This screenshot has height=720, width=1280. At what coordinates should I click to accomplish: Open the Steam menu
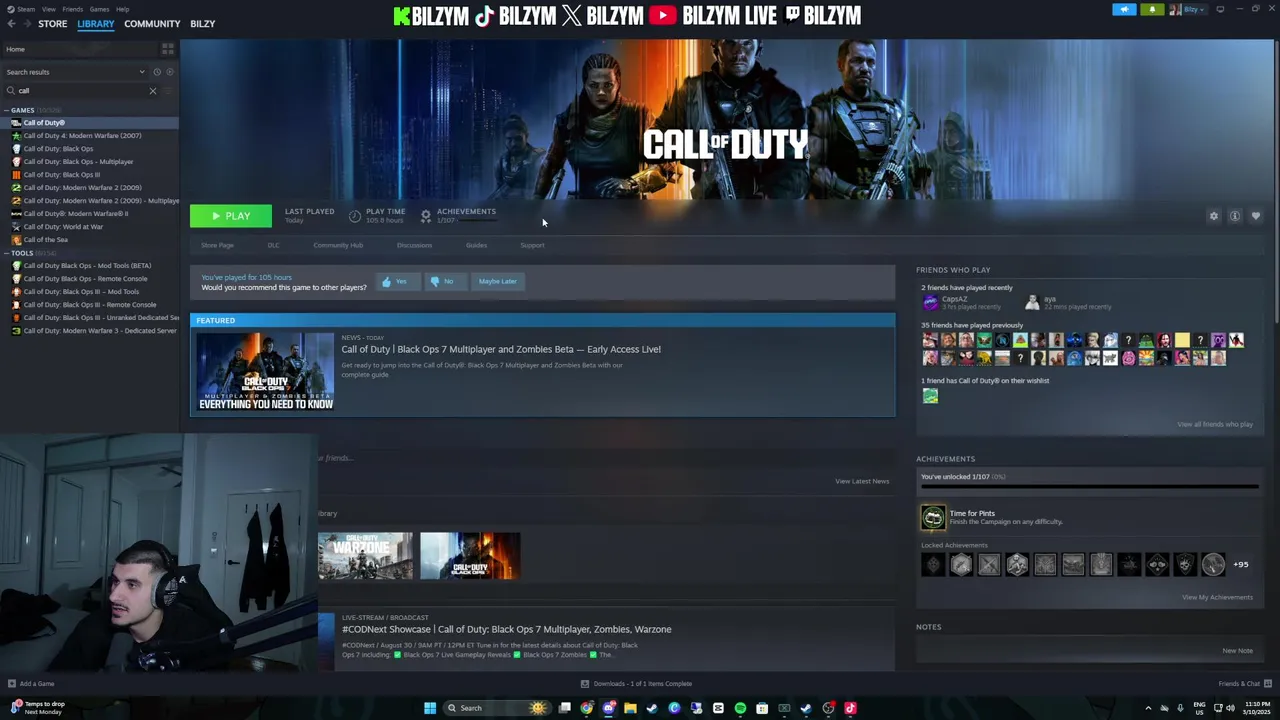(x=25, y=9)
